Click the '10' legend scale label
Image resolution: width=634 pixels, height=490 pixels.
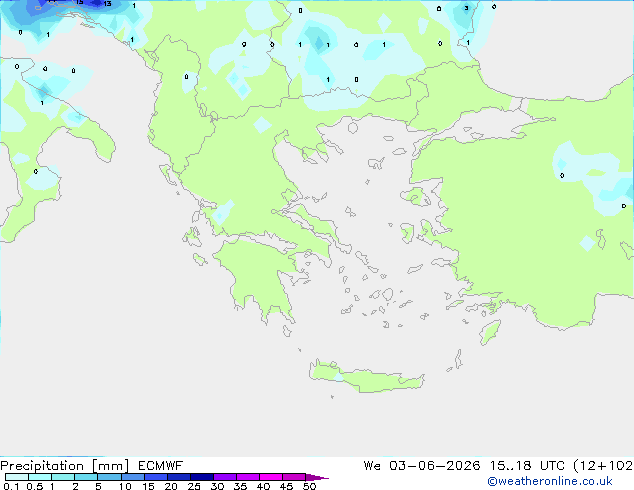125,486
